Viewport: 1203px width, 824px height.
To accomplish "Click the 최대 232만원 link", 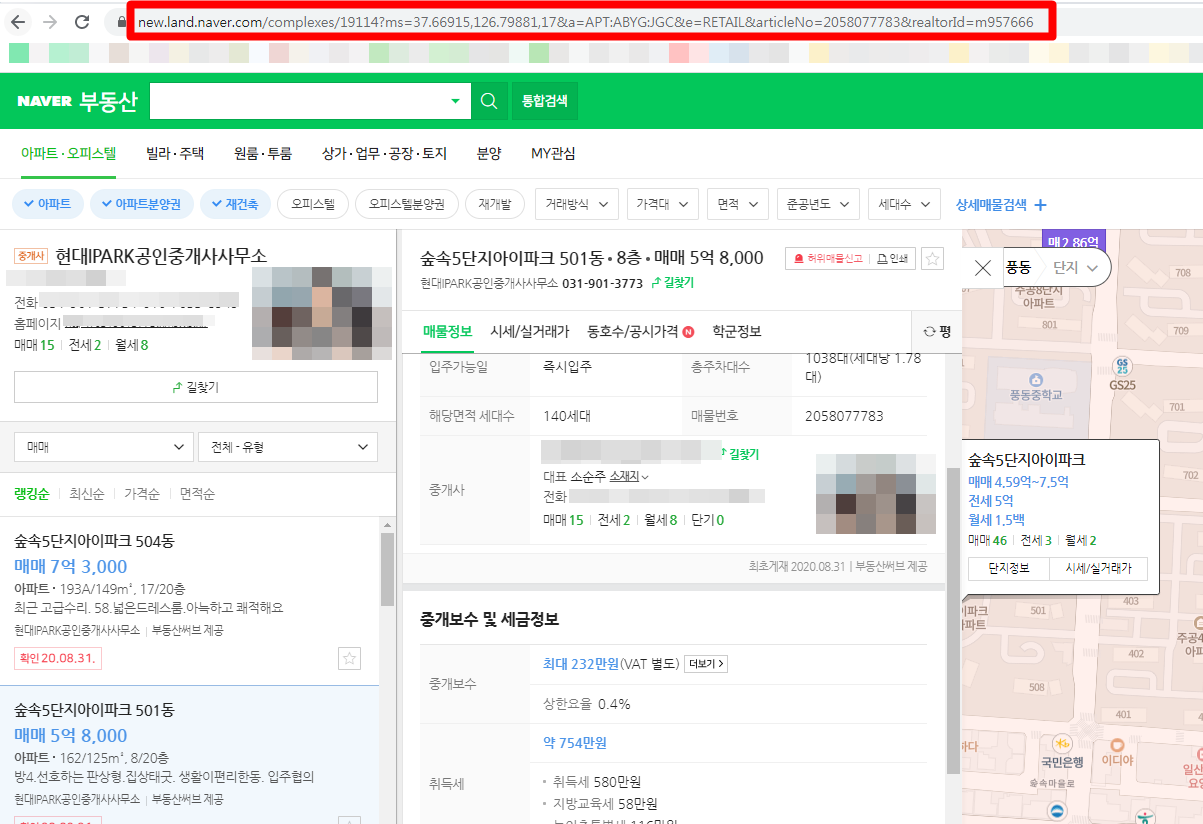I will click(x=580, y=664).
